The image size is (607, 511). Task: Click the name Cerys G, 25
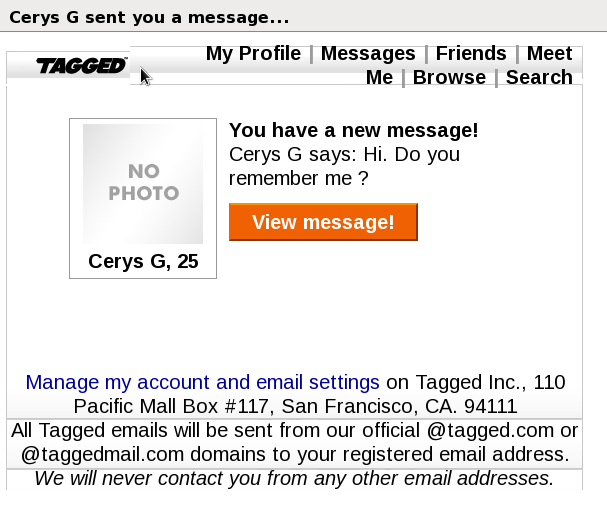(x=143, y=262)
